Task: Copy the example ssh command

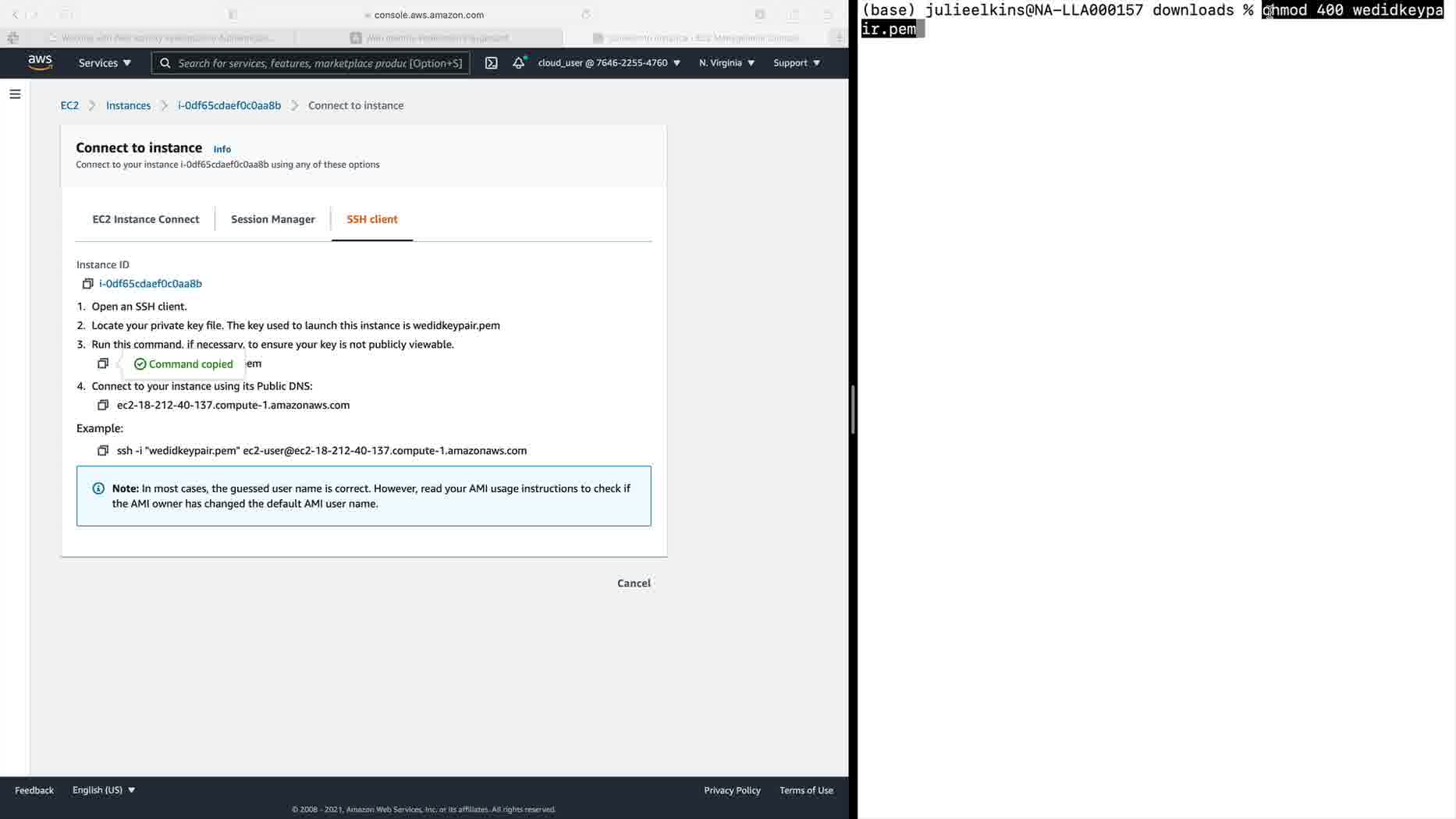Action: 102,450
